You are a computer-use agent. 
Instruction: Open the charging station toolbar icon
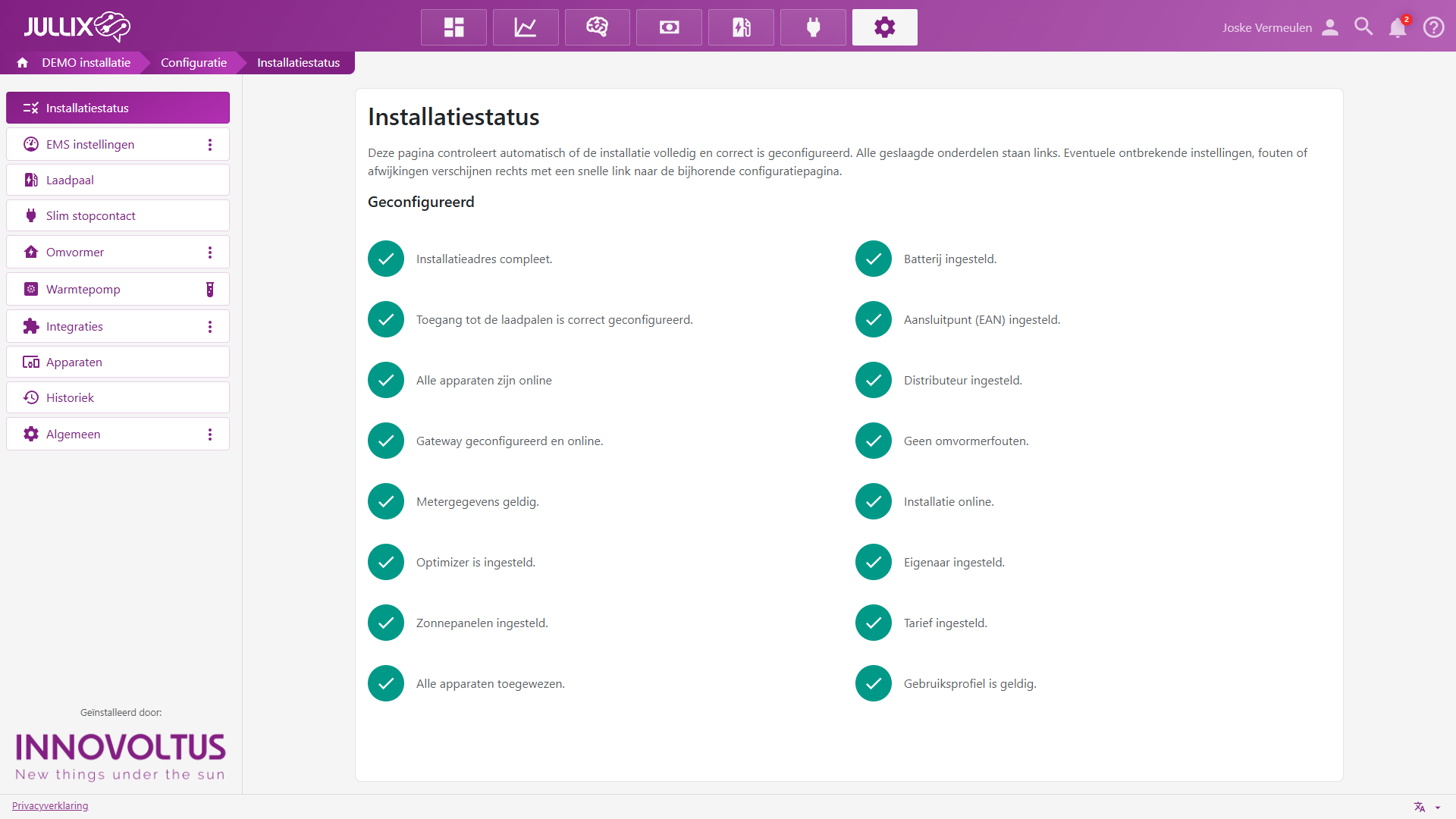click(741, 27)
